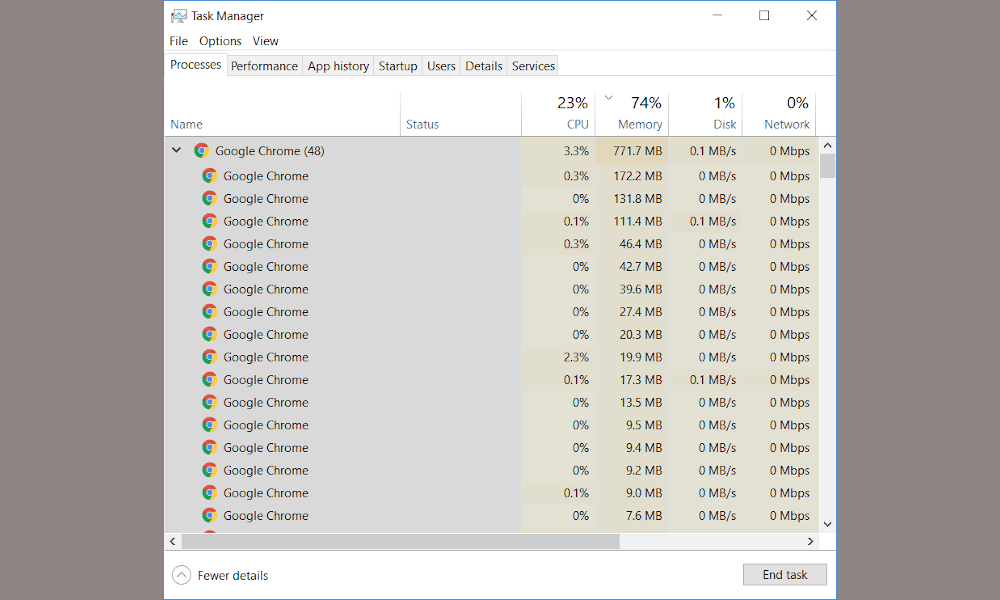Click the 3.3% CPU value

(576, 151)
